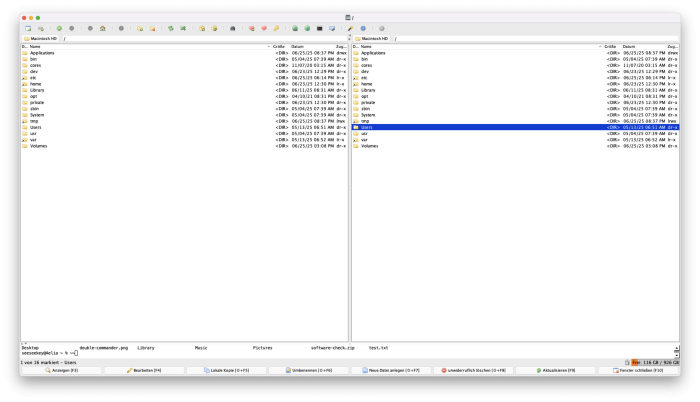This screenshot has height=402, width=700.
Task: Click the Pack archive box icon
Action: [x=202, y=28]
